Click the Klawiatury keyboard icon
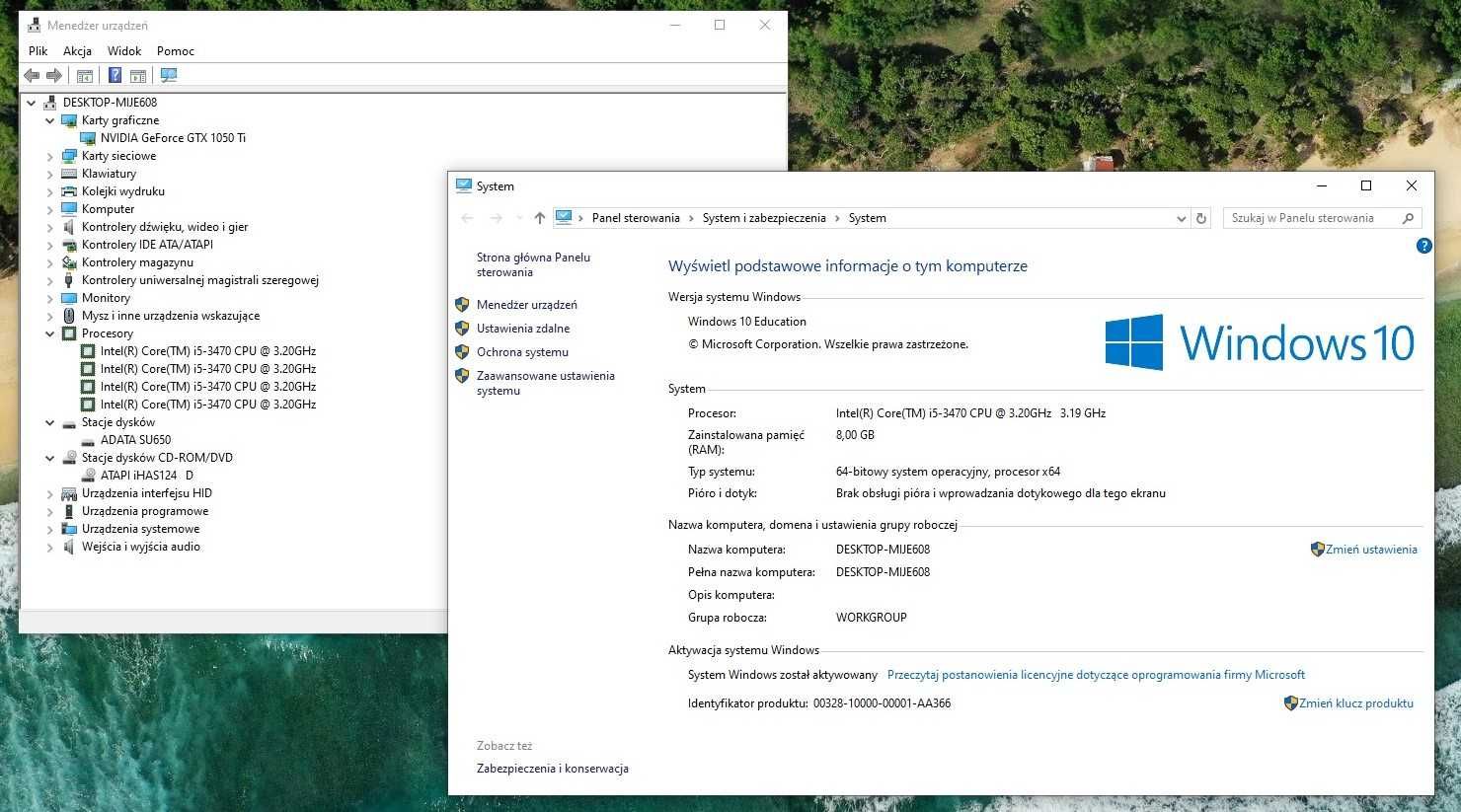This screenshot has width=1461, height=812. tap(69, 174)
